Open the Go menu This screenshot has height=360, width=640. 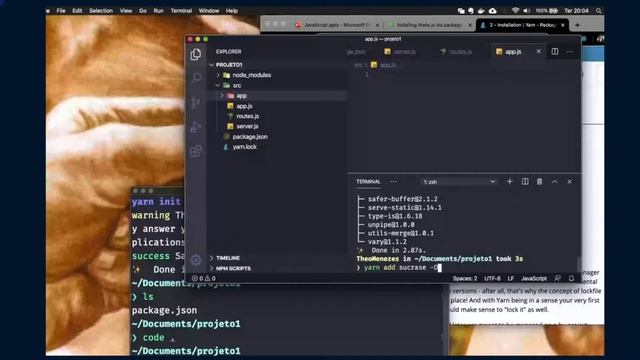pyautogui.click(x=142, y=11)
